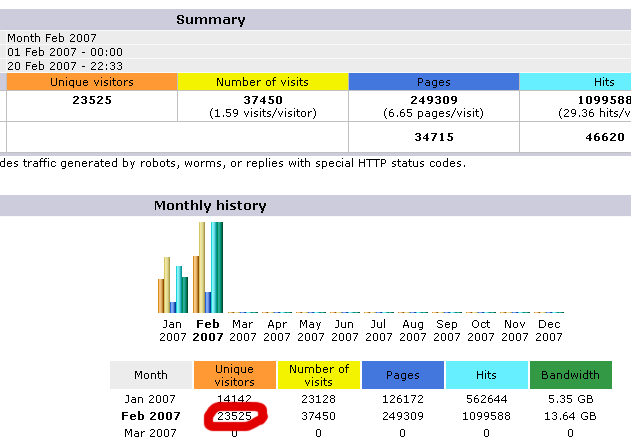Viewport: 631px width, 442px height.
Task: Select the 5.35 GB bandwidth value
Action: (571, 399)
